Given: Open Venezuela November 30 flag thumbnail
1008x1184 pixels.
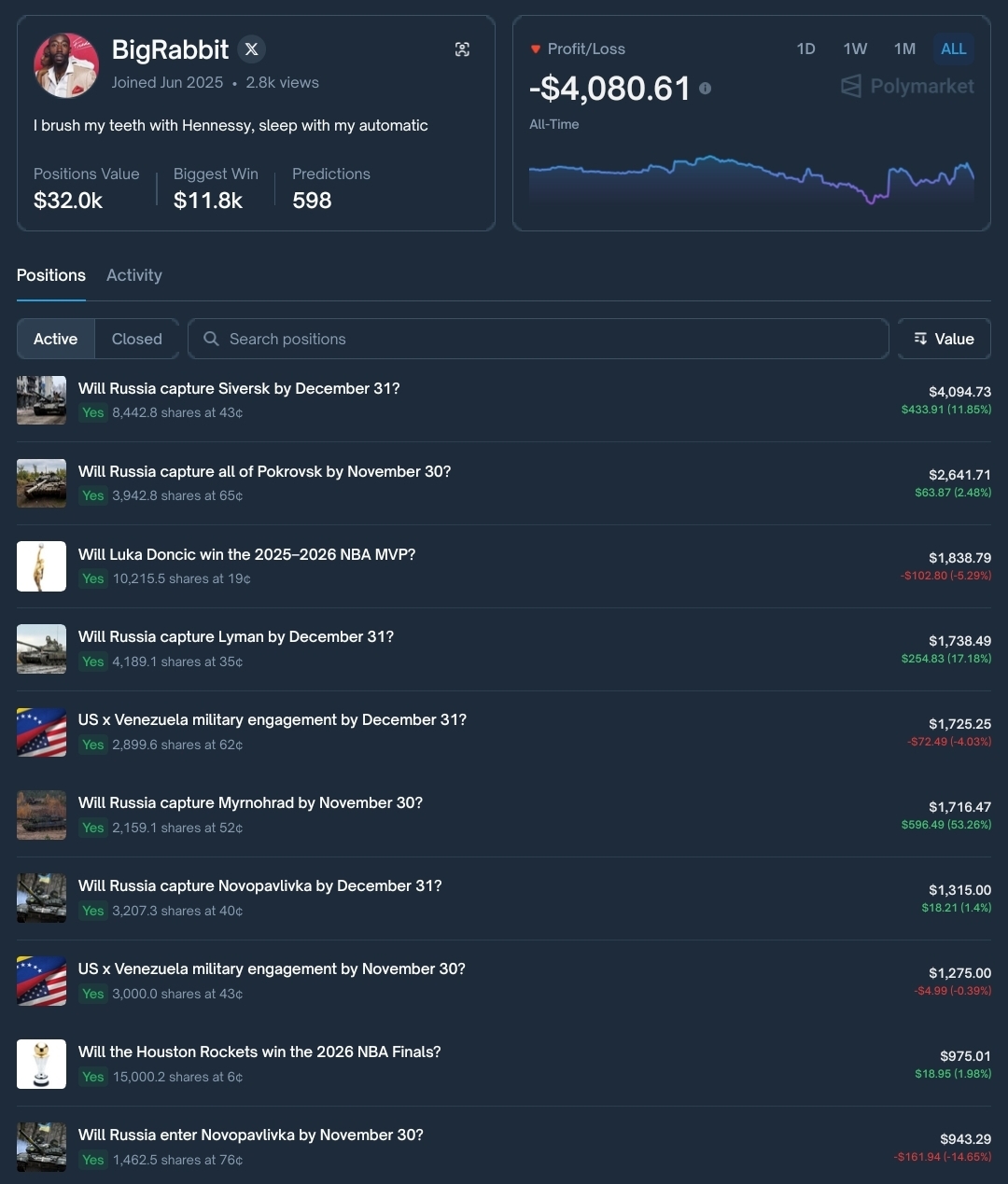Looking at the screenshot, I should (41, 982).
